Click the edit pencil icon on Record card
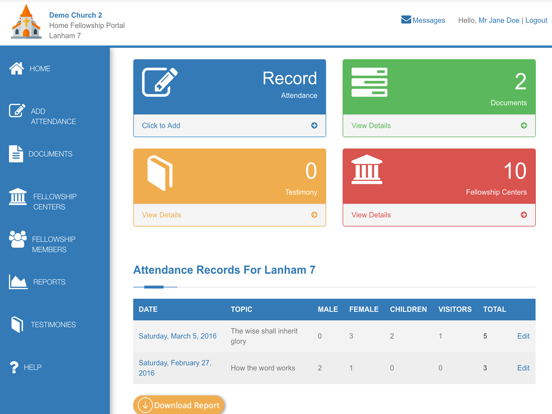 [159, 82]
